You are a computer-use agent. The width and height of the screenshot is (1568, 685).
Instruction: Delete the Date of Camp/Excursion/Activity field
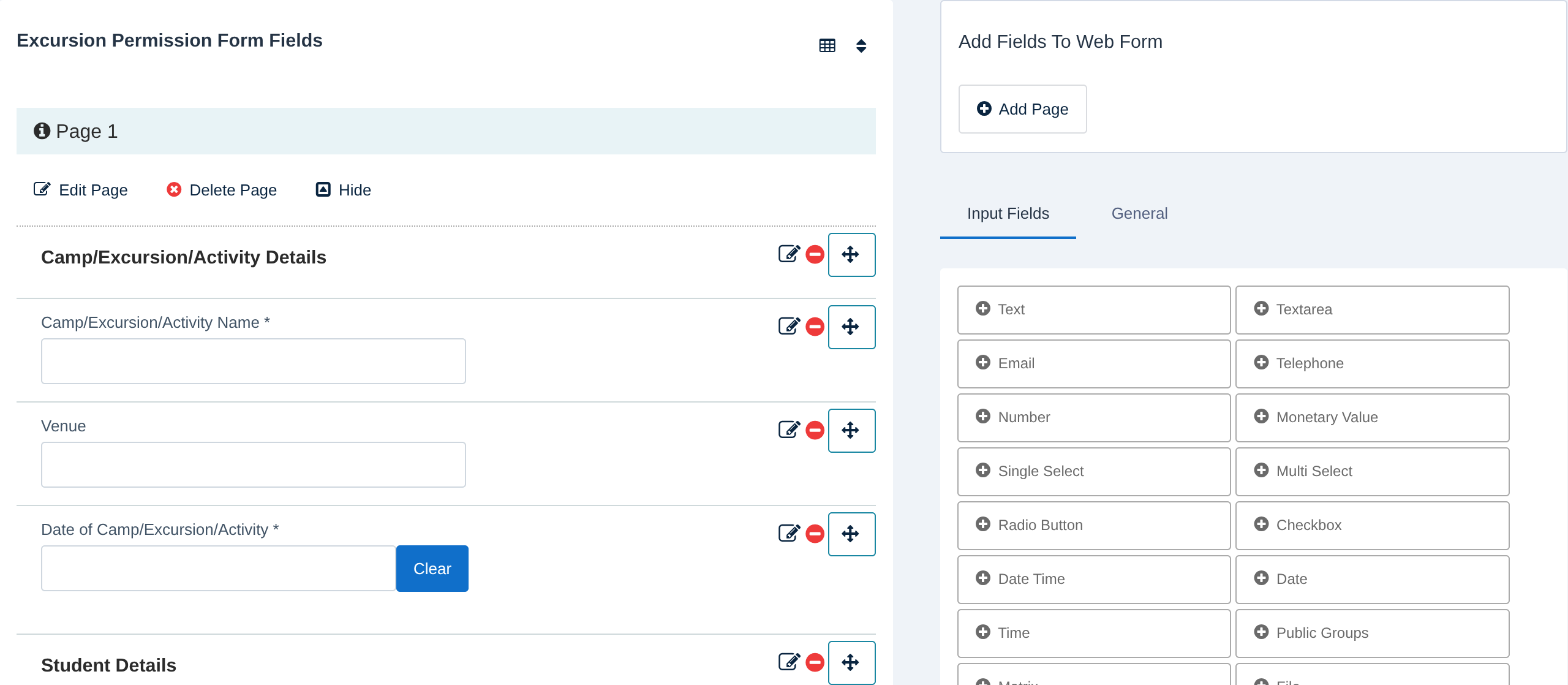(x=815, y=534)
